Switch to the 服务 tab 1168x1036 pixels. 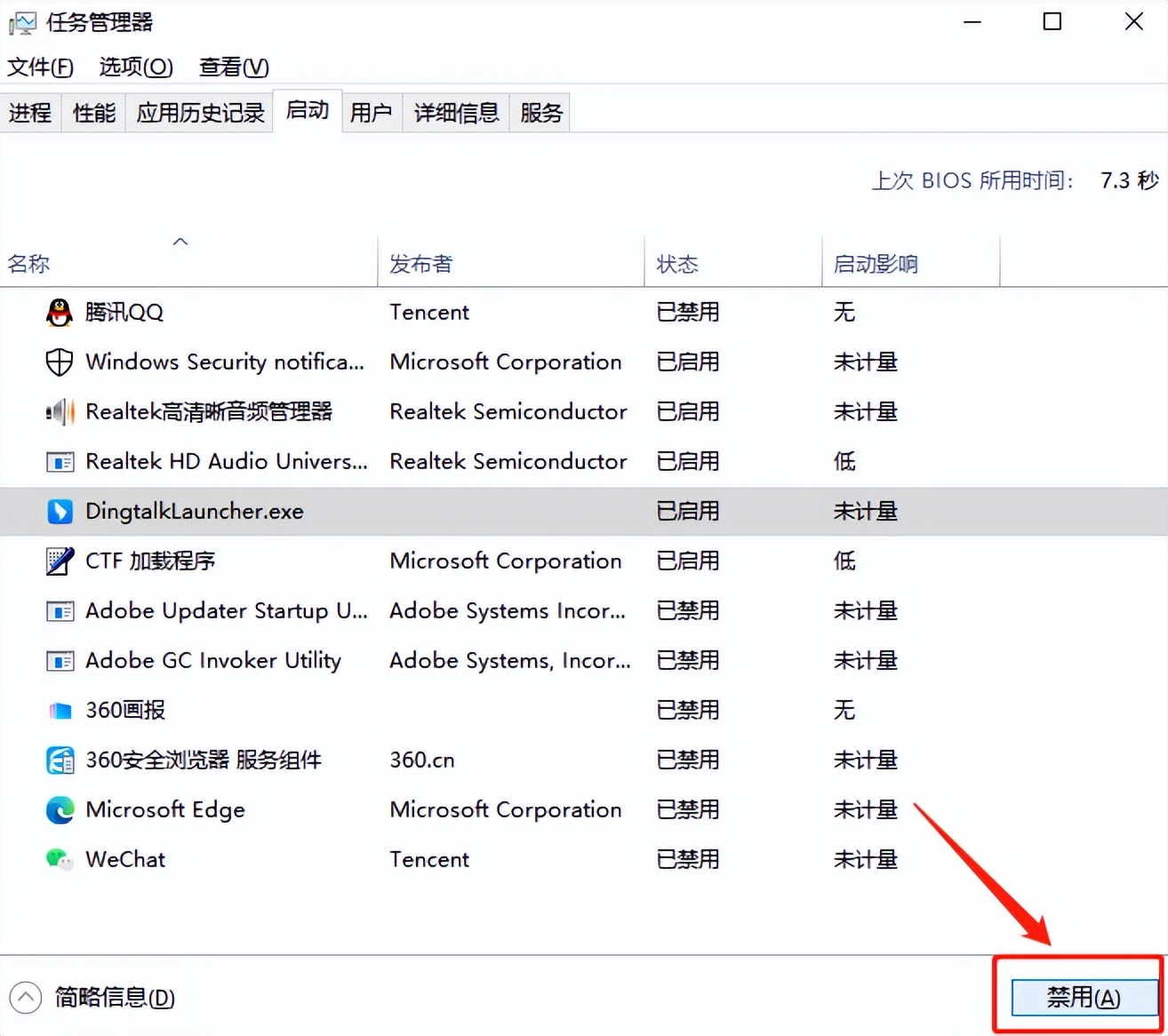click(540, 112)
